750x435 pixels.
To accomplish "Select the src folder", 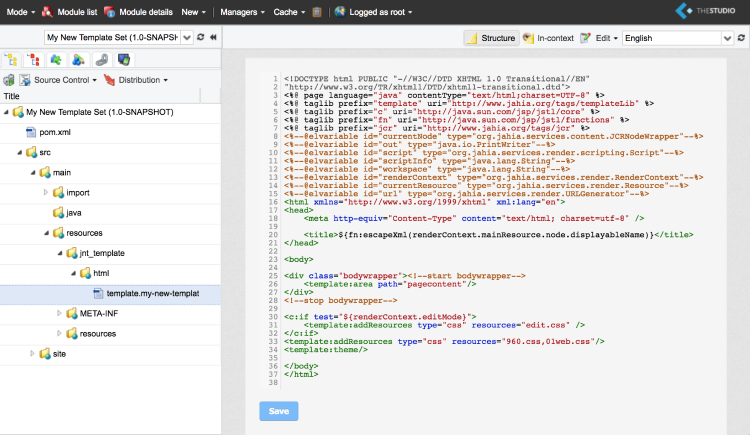I will pos(45,152).
